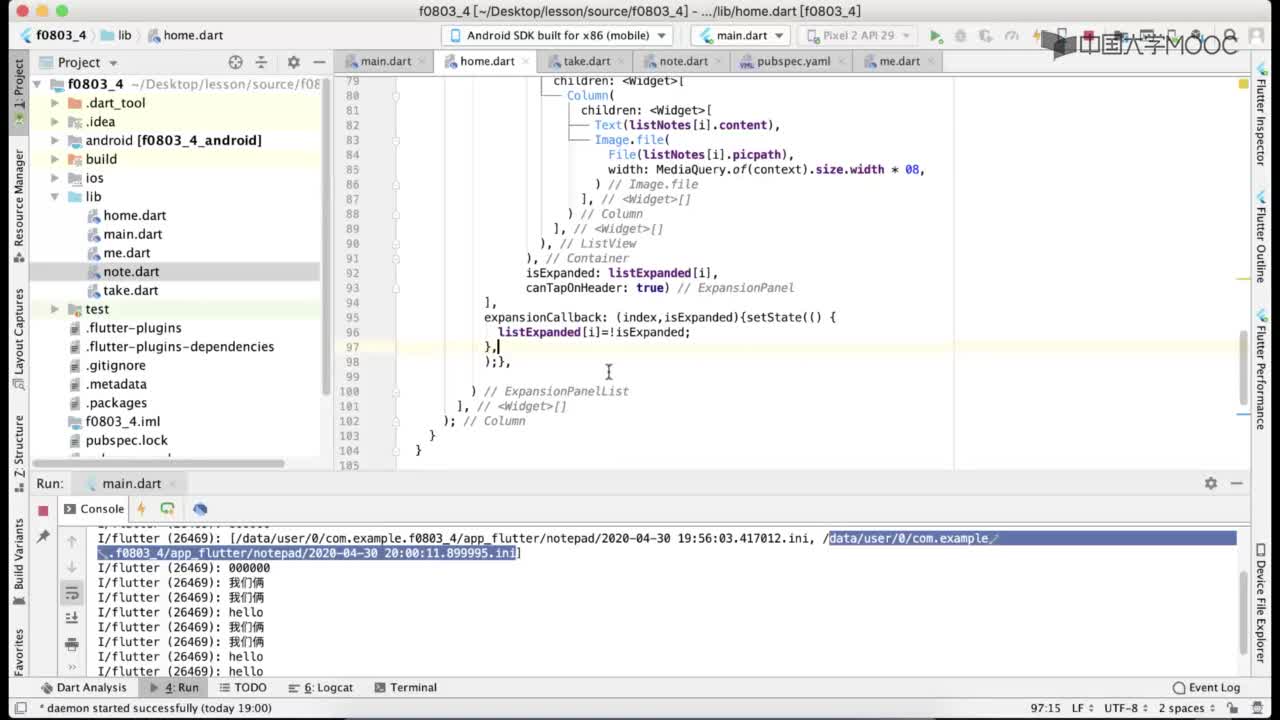Open device selector Android SDK built for x86
This screenshot has width=1280, height=720.
click(557, 35)
